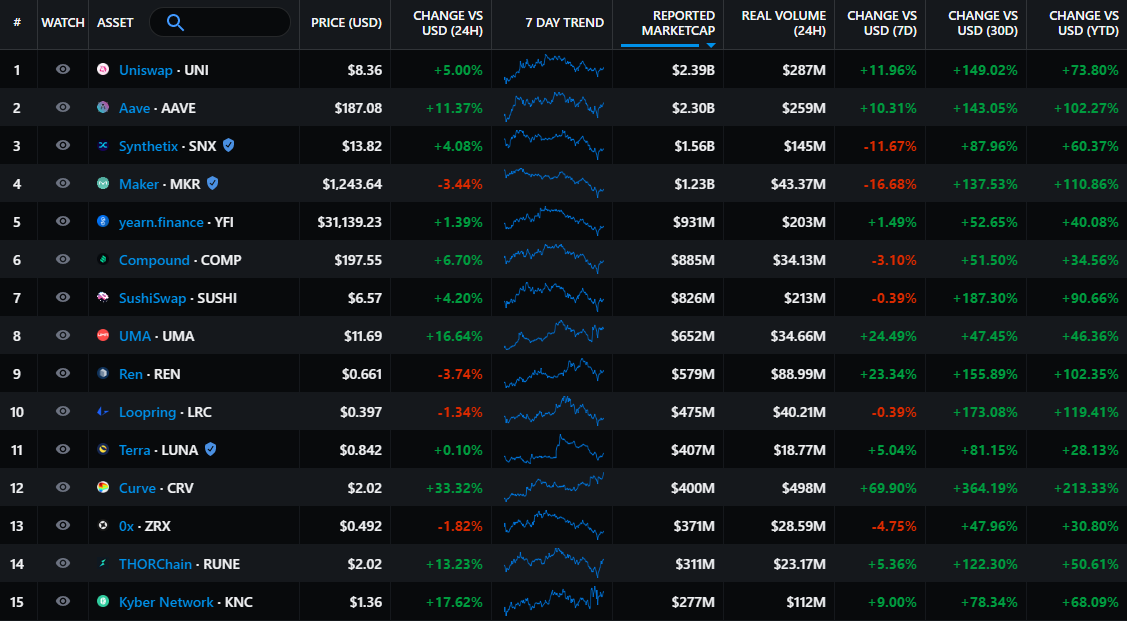
Task: Click the Aave token icon
Action: (x=103, y=108)
